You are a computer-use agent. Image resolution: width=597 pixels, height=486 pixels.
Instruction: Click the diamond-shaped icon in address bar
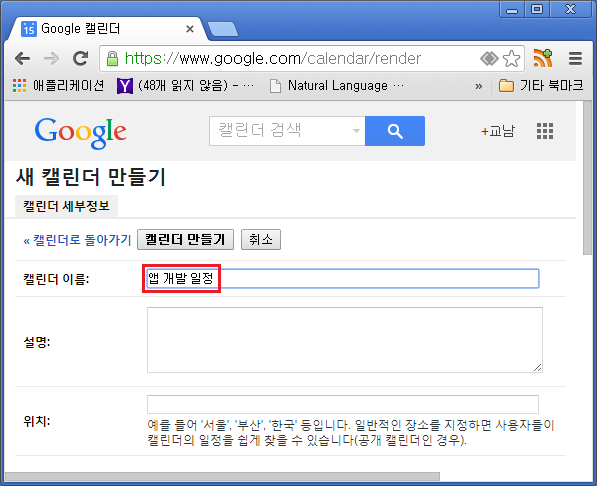pyautogui.click(x=489, y=59)
